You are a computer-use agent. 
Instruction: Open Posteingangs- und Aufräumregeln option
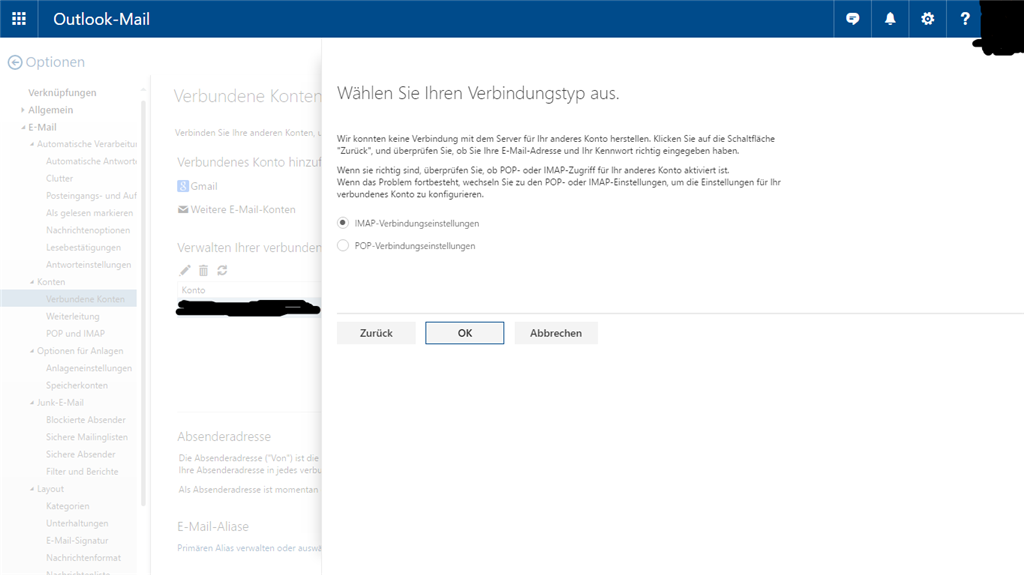click(x=91, y=195)
